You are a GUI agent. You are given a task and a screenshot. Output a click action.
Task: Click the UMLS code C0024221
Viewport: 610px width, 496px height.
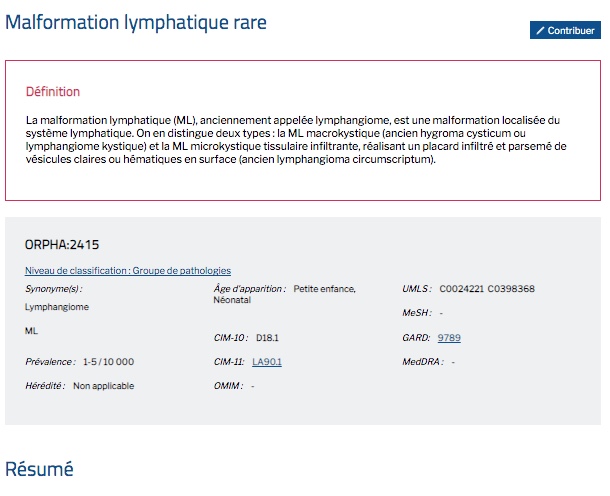pos(461,289)
